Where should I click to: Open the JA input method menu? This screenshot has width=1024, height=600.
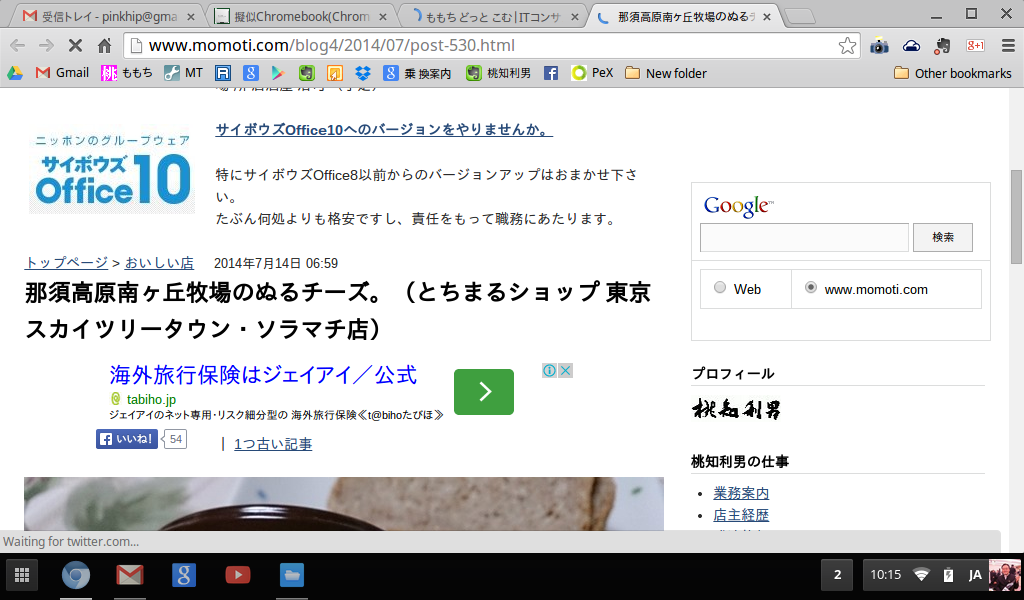974,575
